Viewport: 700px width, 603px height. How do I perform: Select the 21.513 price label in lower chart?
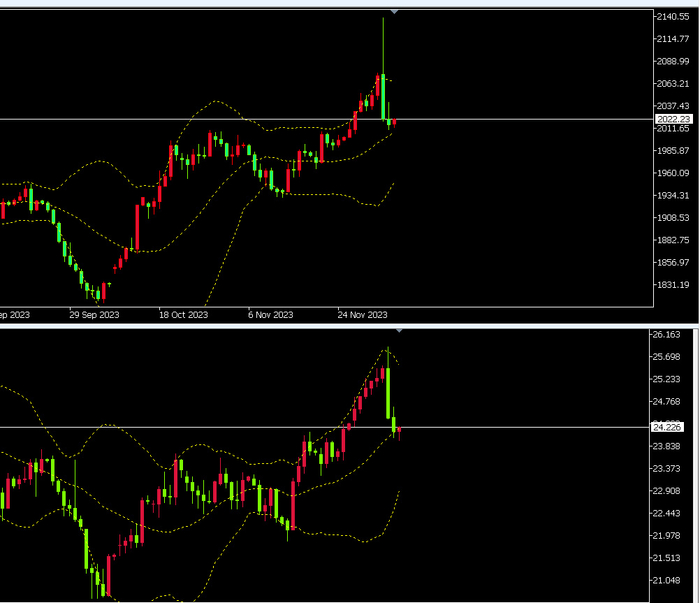coord(667,558)
